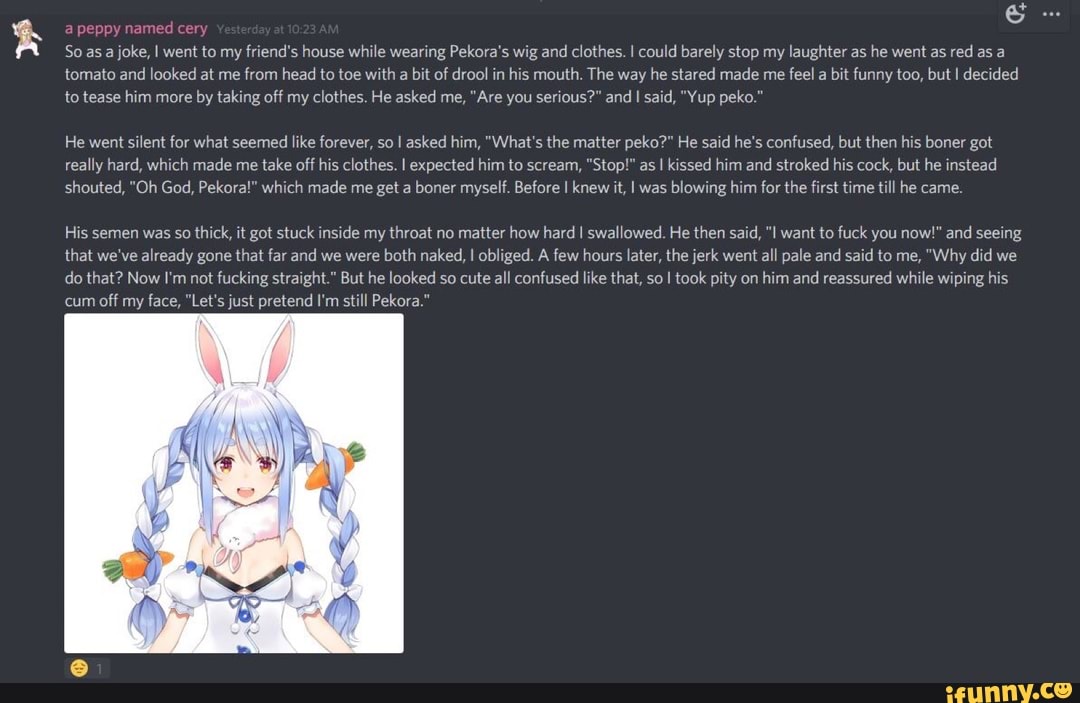Image resolution: width=1080 pixels, height=703 pixels.
Task: Open the attached bunny-ear character image
Action: (234, 483)
